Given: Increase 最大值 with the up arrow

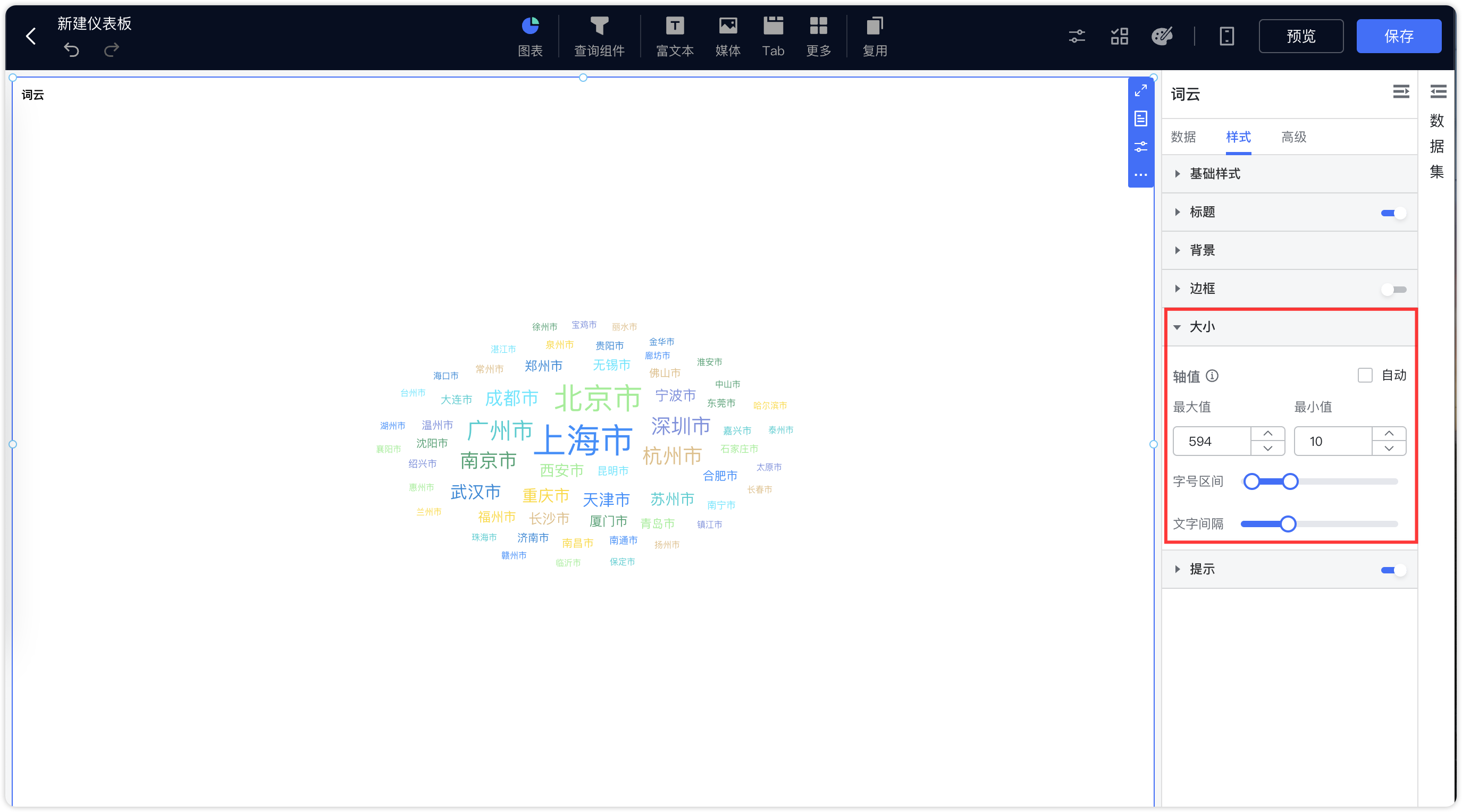Looking at the screenshot, I should click(x=1267, y=434).
